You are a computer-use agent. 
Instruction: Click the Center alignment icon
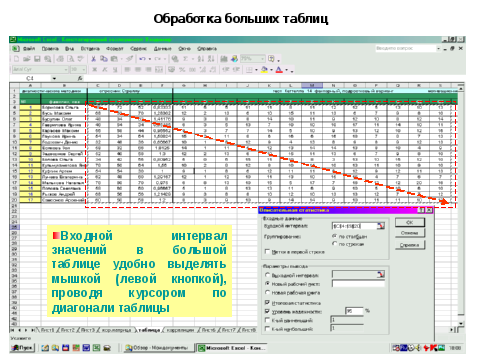(x=138, y=69)
